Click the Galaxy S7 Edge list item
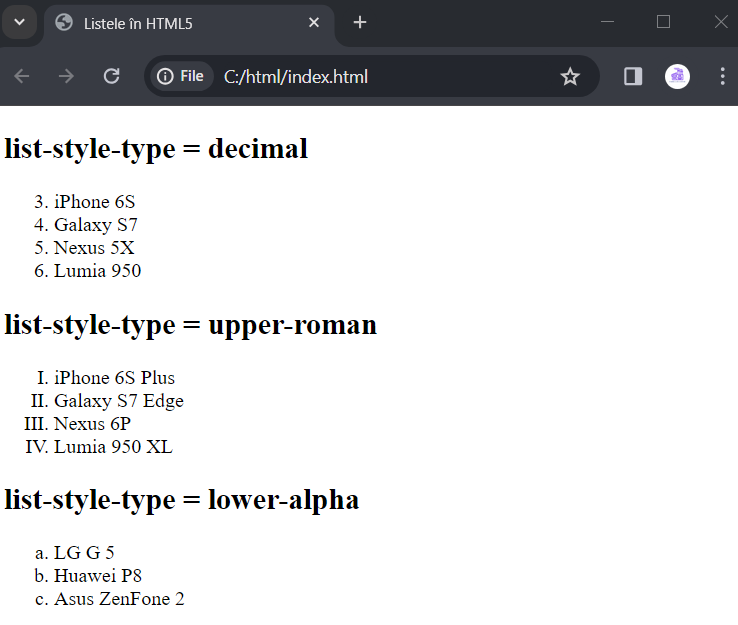 tap(119, 401)
